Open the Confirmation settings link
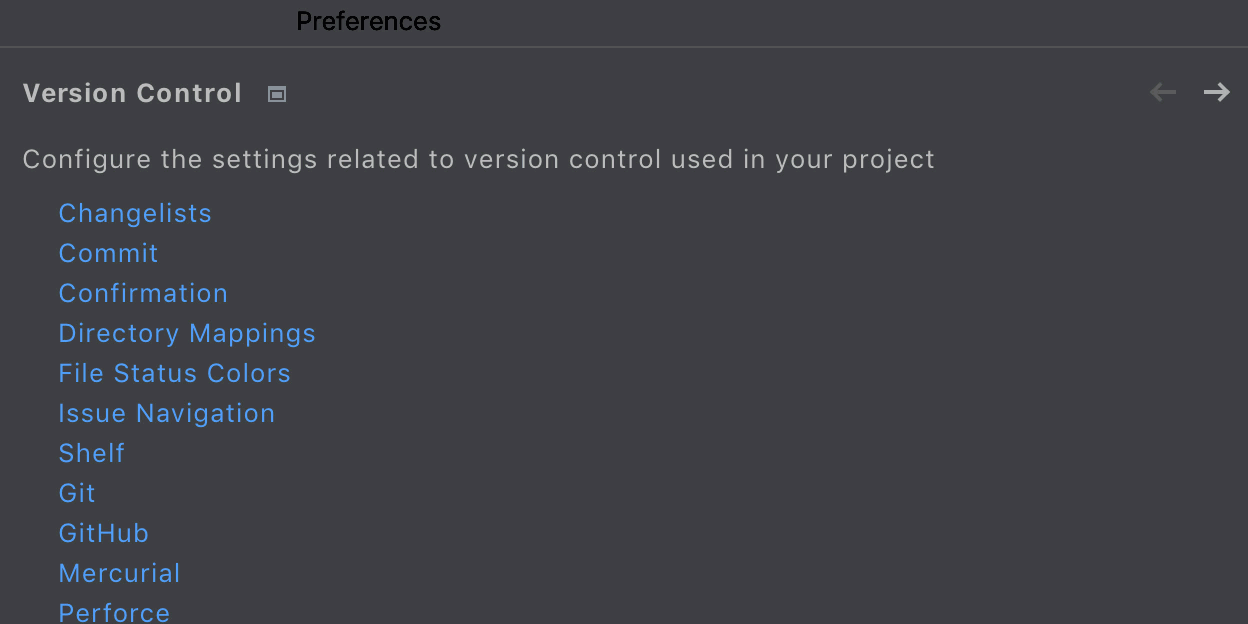 click(143, 293)
